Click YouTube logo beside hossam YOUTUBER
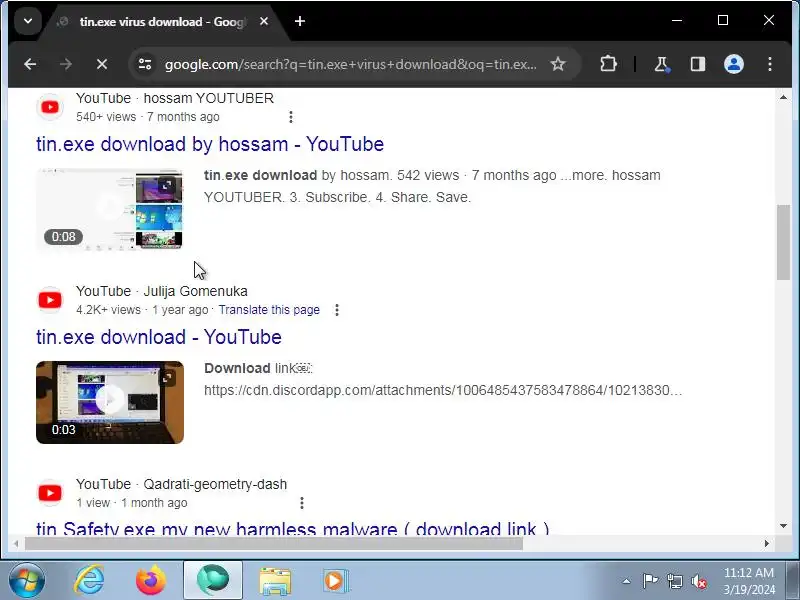This screenshot has width=800, height=600. 50,107
